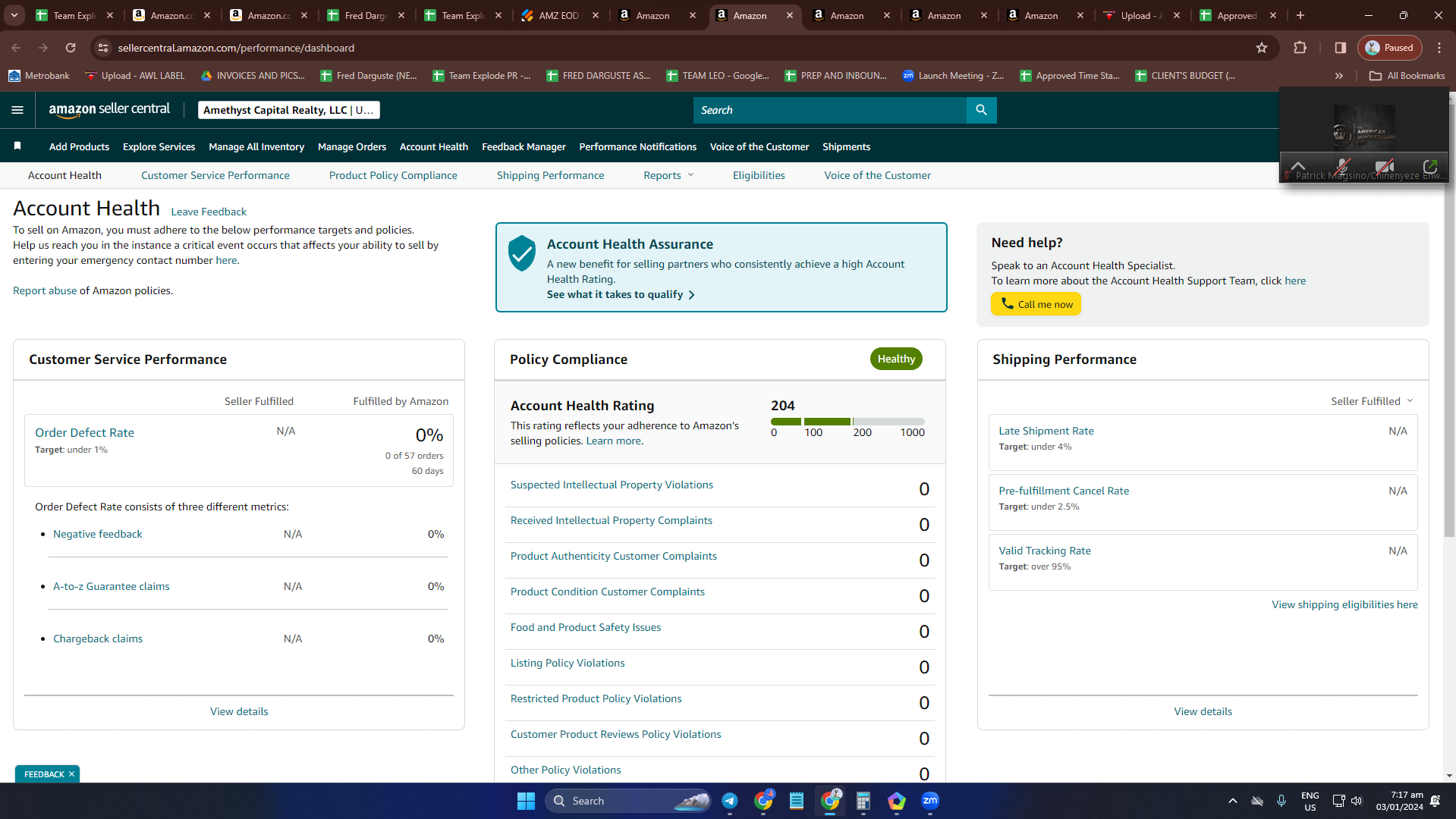Click the Report abuse link
The image size is (1456, 819).
pos(45,290)
